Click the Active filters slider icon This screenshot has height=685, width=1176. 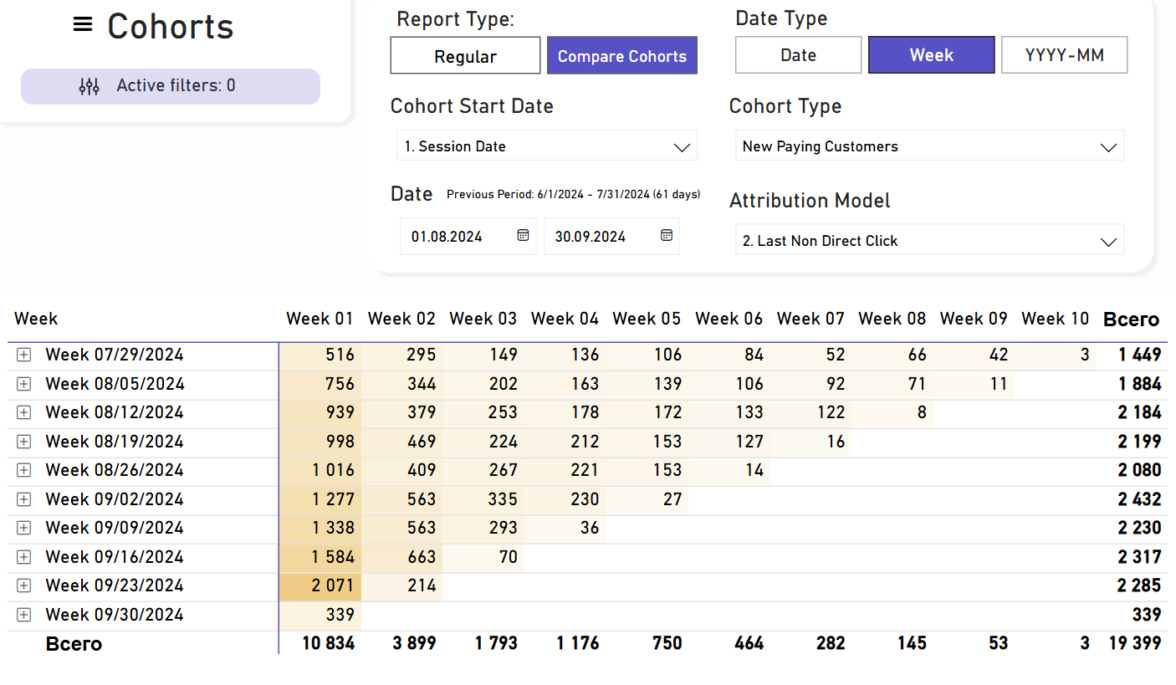89,87
